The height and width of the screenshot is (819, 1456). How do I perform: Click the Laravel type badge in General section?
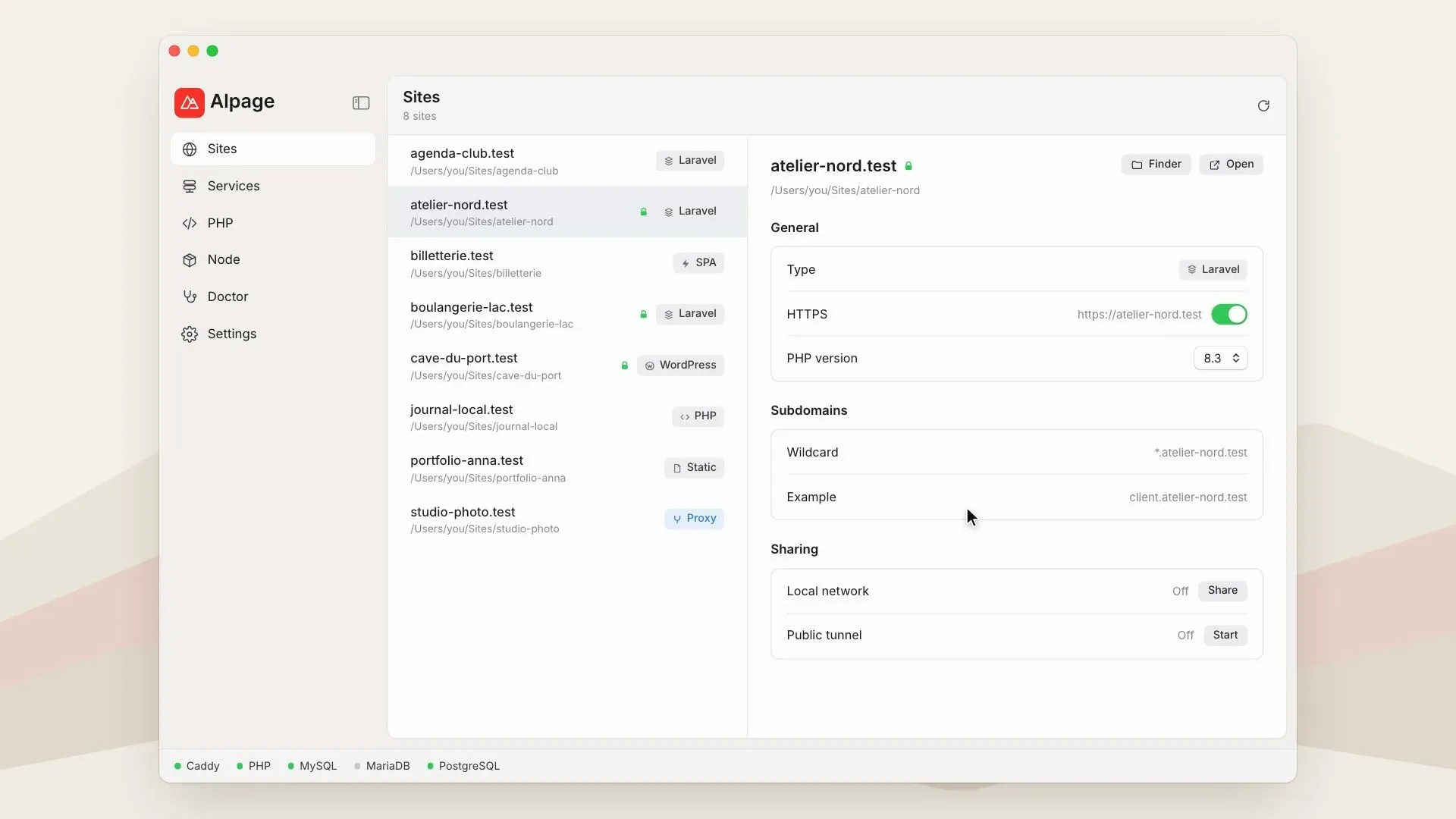(1213, 270)
